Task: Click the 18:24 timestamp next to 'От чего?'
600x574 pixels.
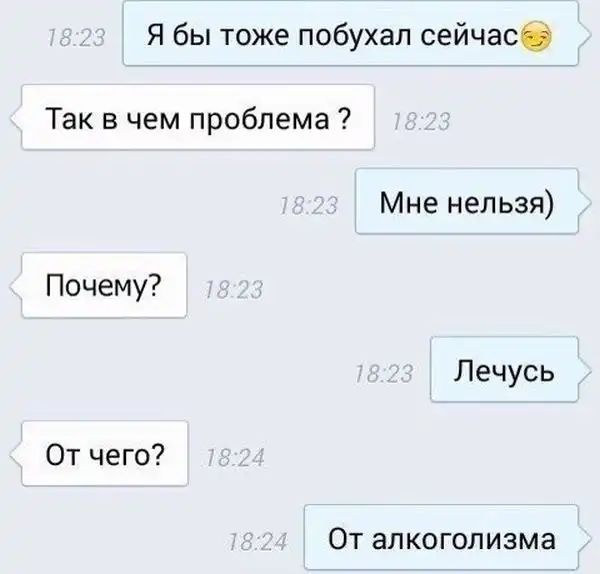Action: (235, 458)
